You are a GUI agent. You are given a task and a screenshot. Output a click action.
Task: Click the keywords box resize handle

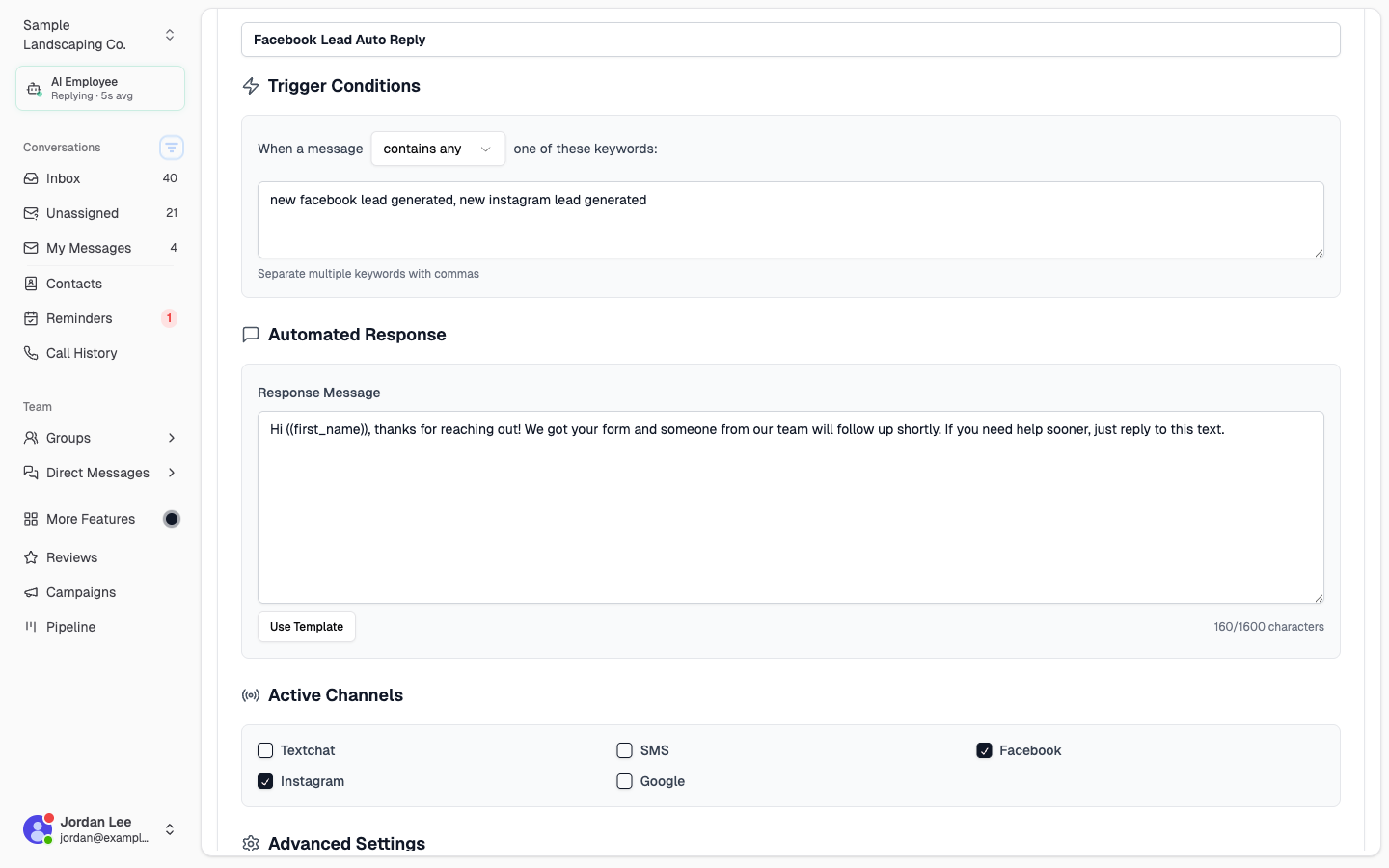click(x=1319, y=253)
